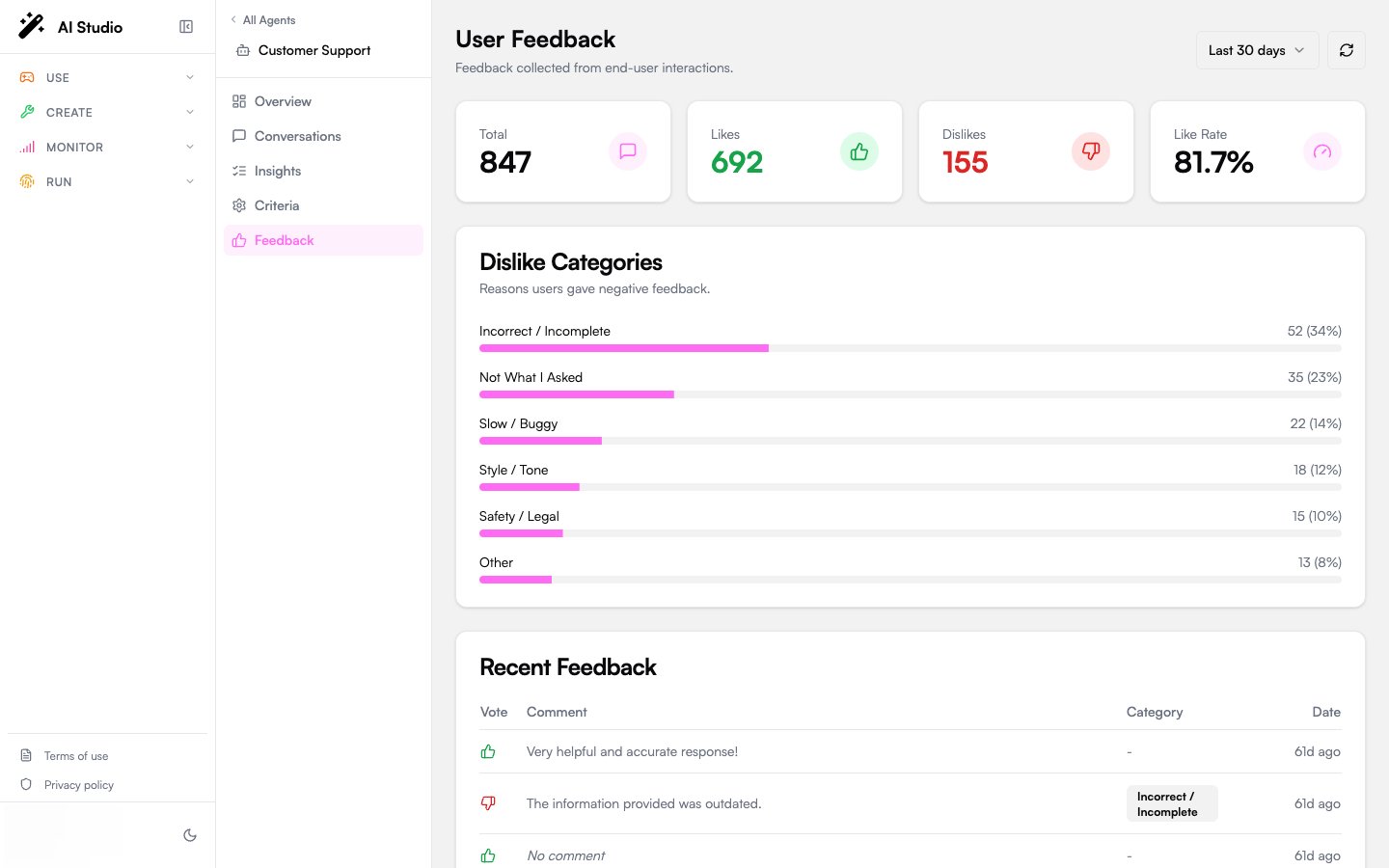Click the refresh feedback icon button
This screenshot has width=1389, height=868.
pyautogui.click(x=1347, y=50)
